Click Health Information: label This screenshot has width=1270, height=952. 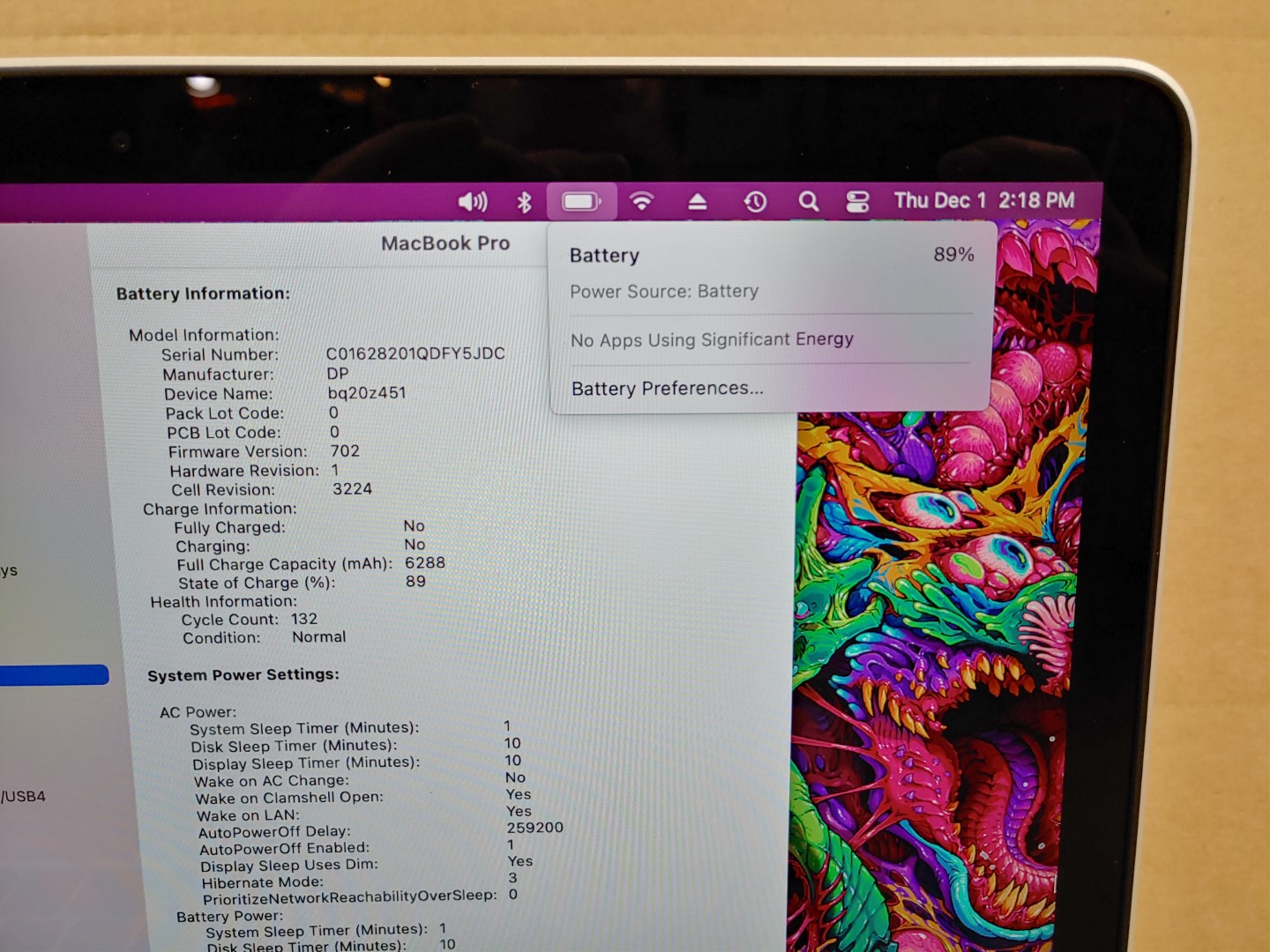click(223, 602)
